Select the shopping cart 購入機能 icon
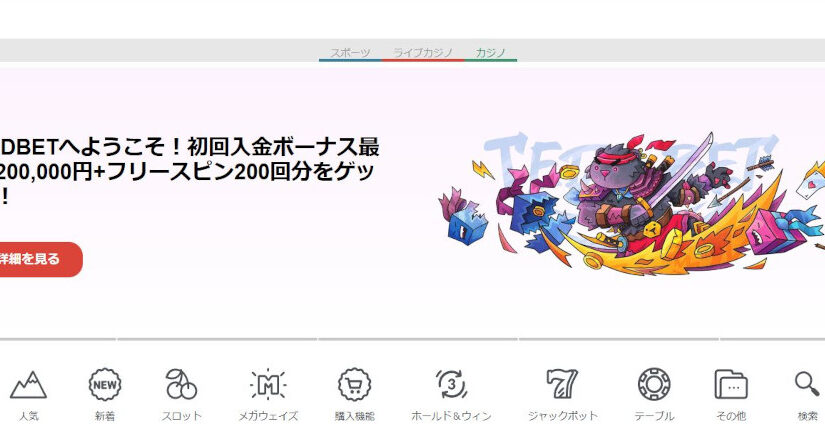 point(354,384)
